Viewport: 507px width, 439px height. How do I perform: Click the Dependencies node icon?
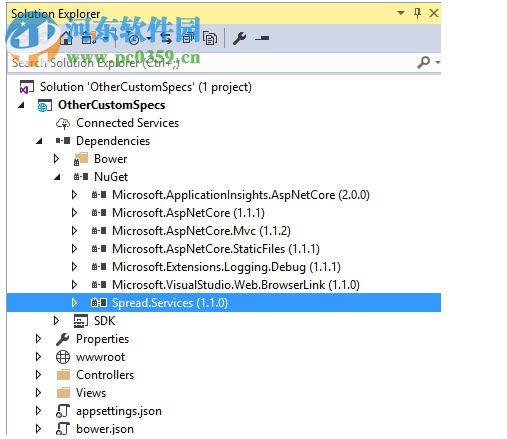click(x=63, y=141)
